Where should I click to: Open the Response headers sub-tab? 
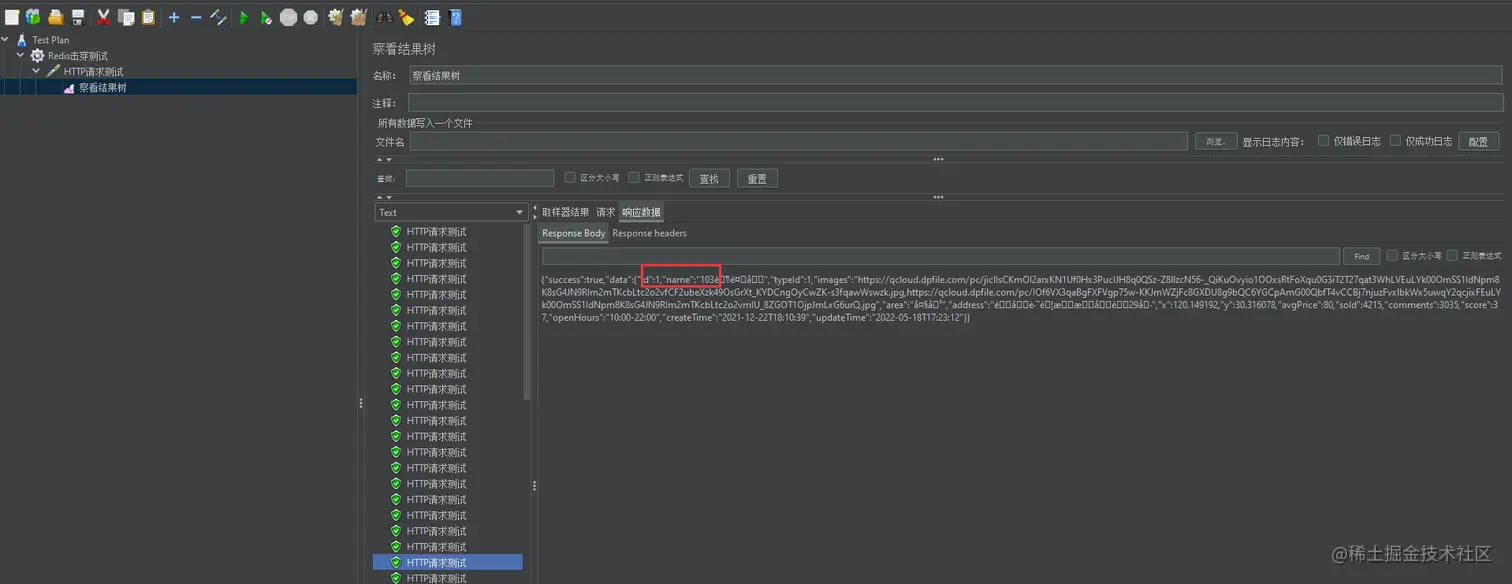tap(649, 233)
